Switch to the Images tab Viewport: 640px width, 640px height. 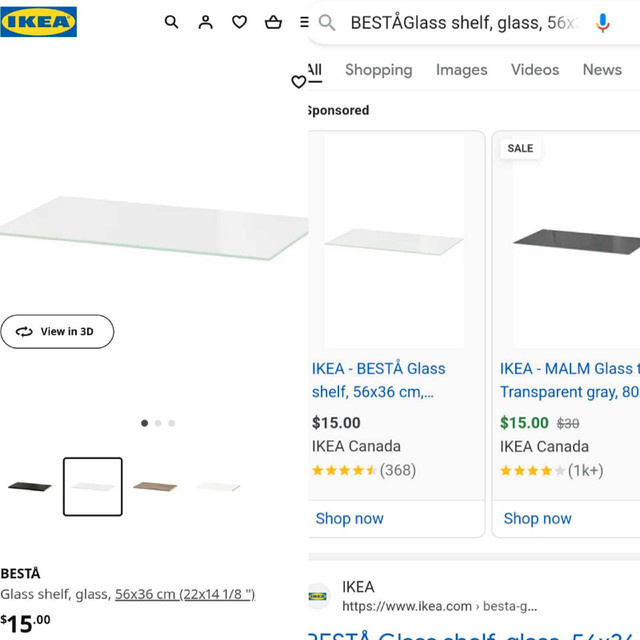(461, 69)
